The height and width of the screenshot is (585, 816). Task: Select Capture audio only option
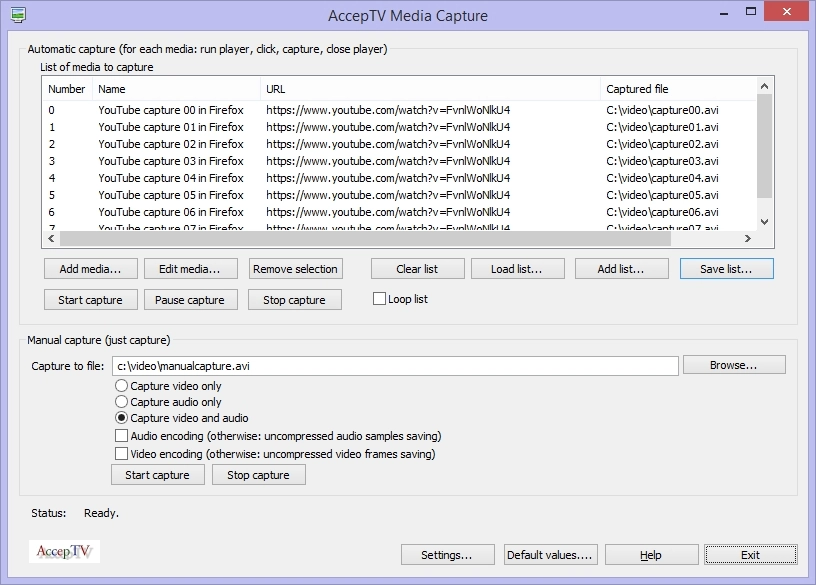click(x=122, y=402)
